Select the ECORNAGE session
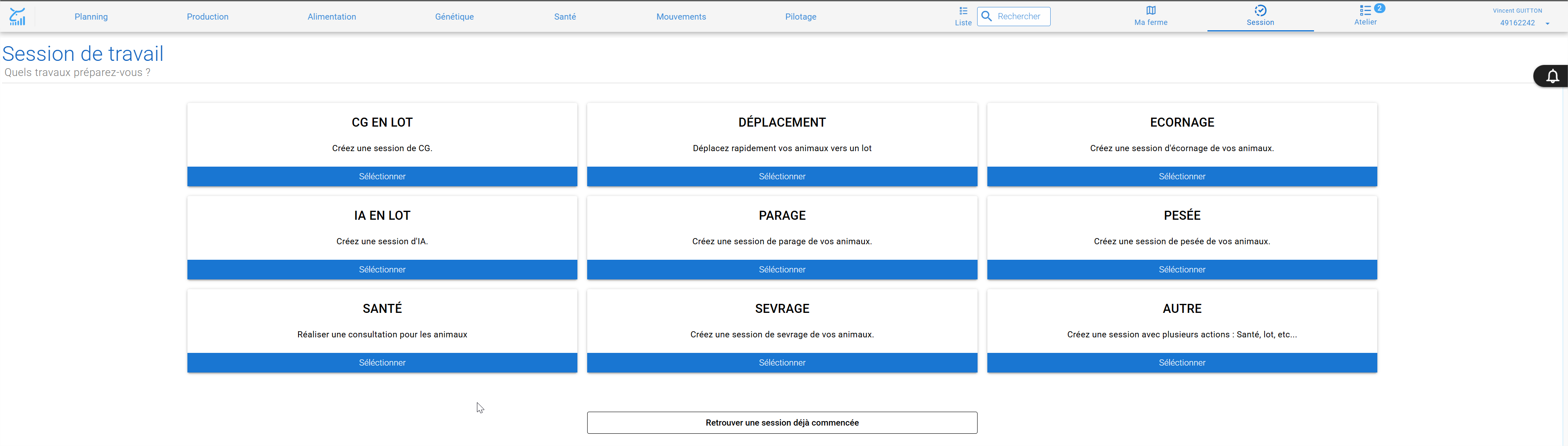This screenshot has height=446, width=1568. (1182, 176)
